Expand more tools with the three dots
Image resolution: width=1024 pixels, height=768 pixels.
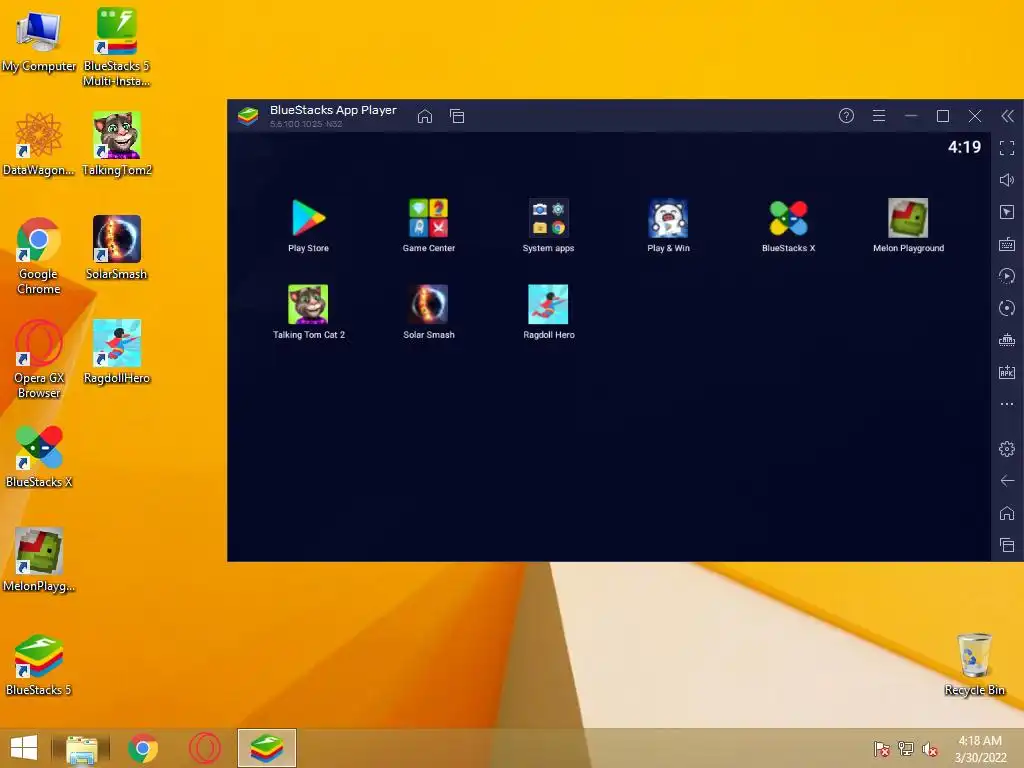click(1007, 404)
